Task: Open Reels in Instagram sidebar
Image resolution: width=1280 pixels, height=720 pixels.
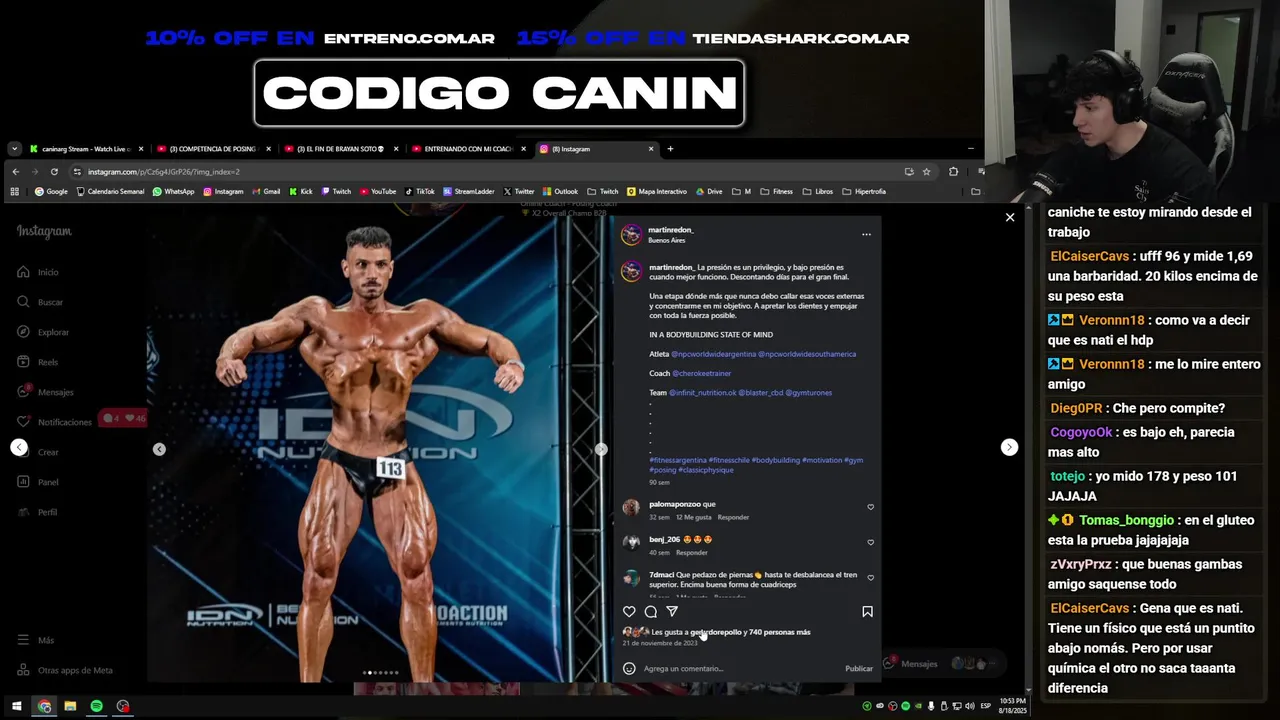Action: point(37,362)
